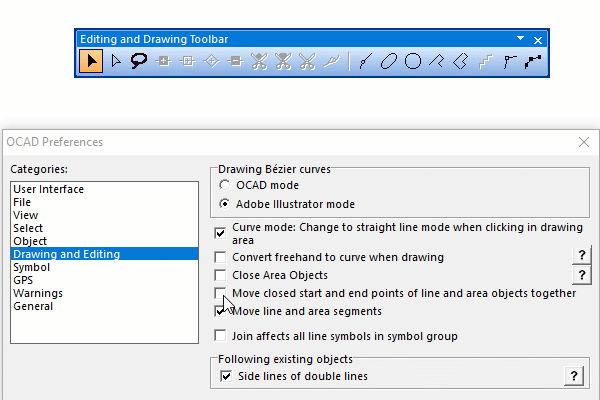
Task: Select the rectangular area drawing mode icon
Action: pos(461,61)
